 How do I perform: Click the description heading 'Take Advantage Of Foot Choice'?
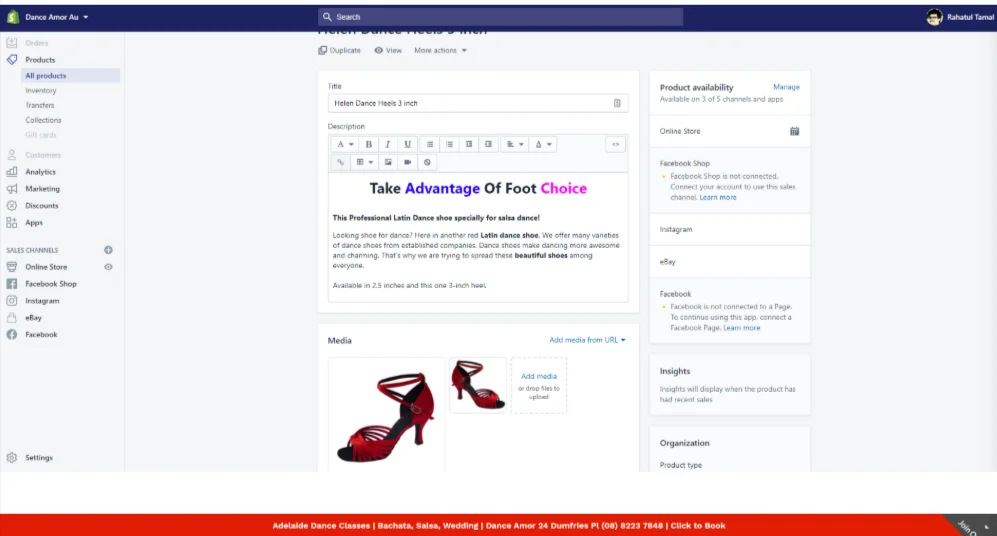pos(478,188)
